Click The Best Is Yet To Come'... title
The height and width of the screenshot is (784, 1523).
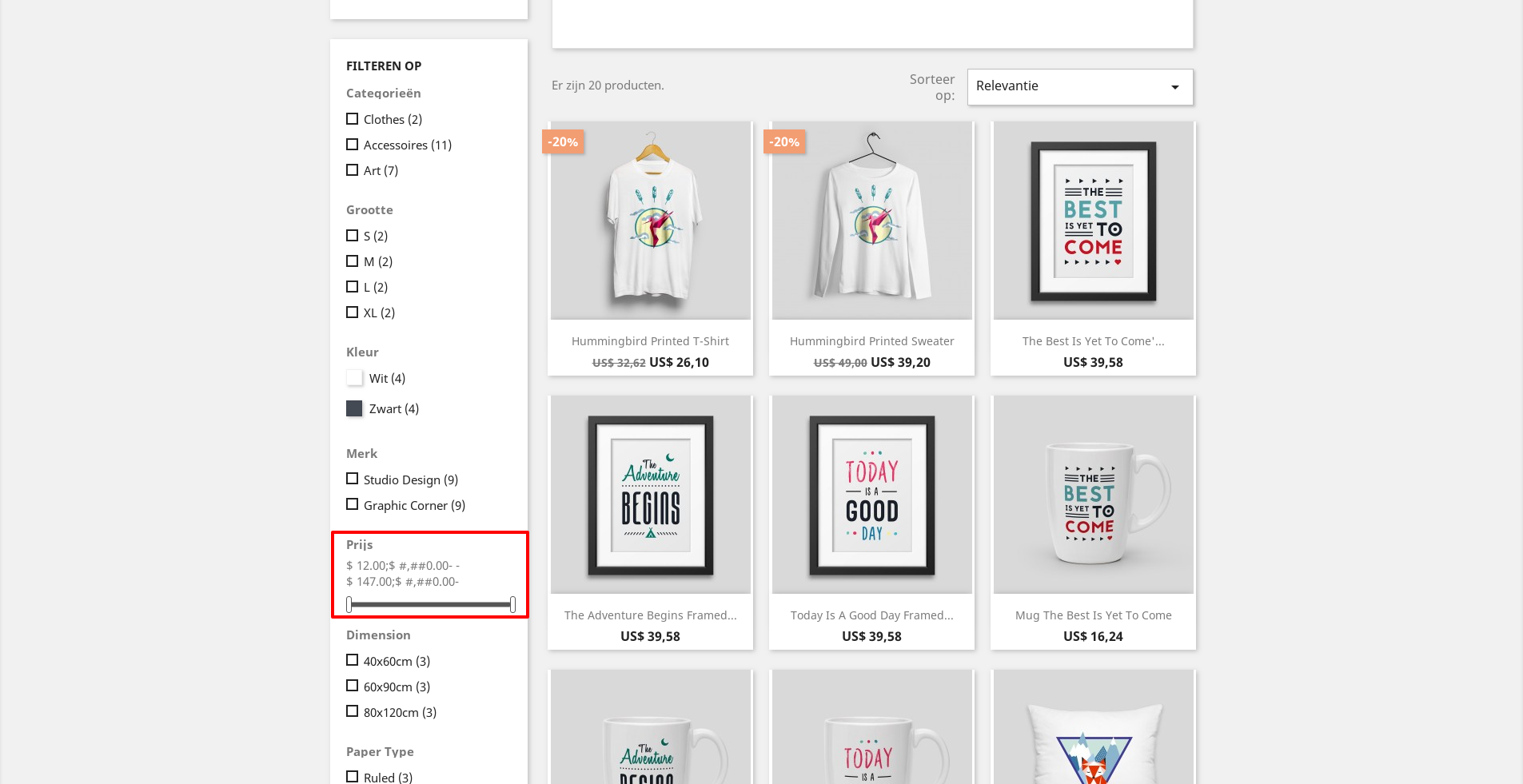click(1093, 341)
